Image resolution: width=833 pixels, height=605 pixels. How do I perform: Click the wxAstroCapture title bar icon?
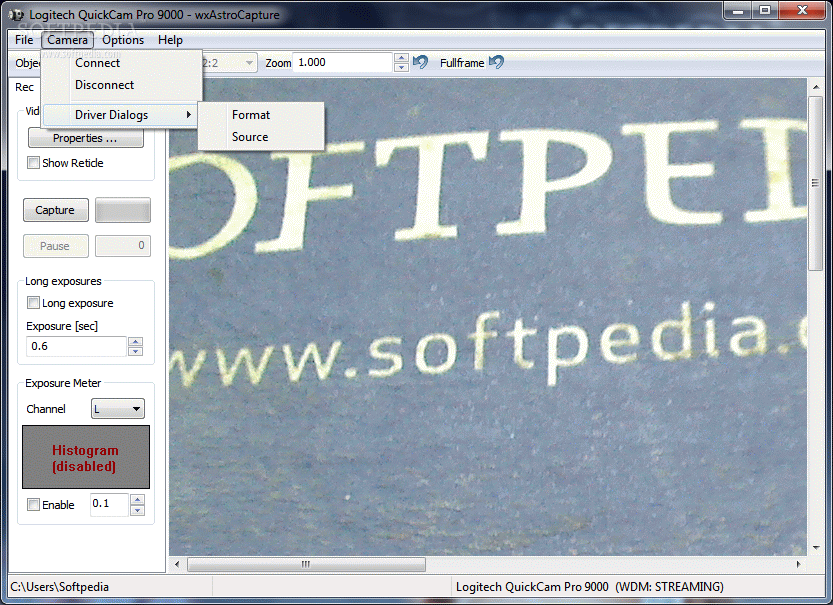point(16,15)
